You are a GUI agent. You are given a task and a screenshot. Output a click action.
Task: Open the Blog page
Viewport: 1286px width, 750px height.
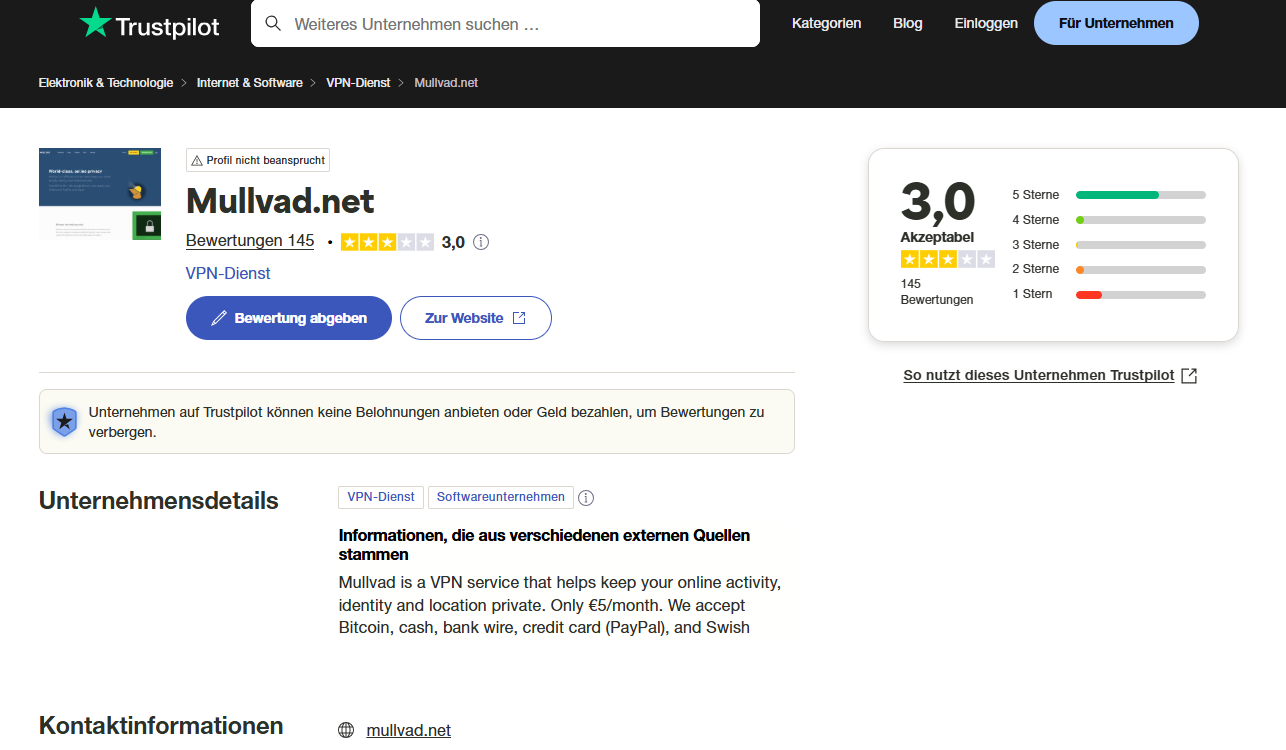tap(908, 23)
